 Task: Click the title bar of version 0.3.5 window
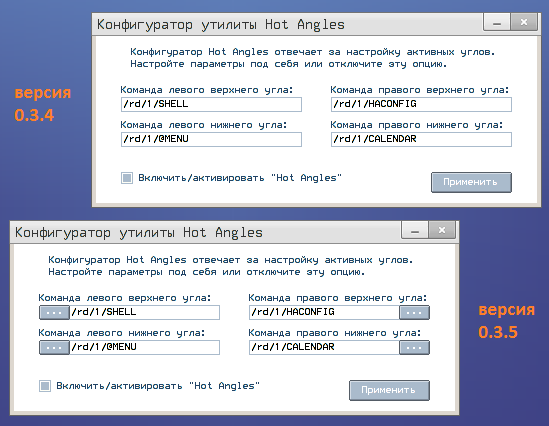click(205, 232)
